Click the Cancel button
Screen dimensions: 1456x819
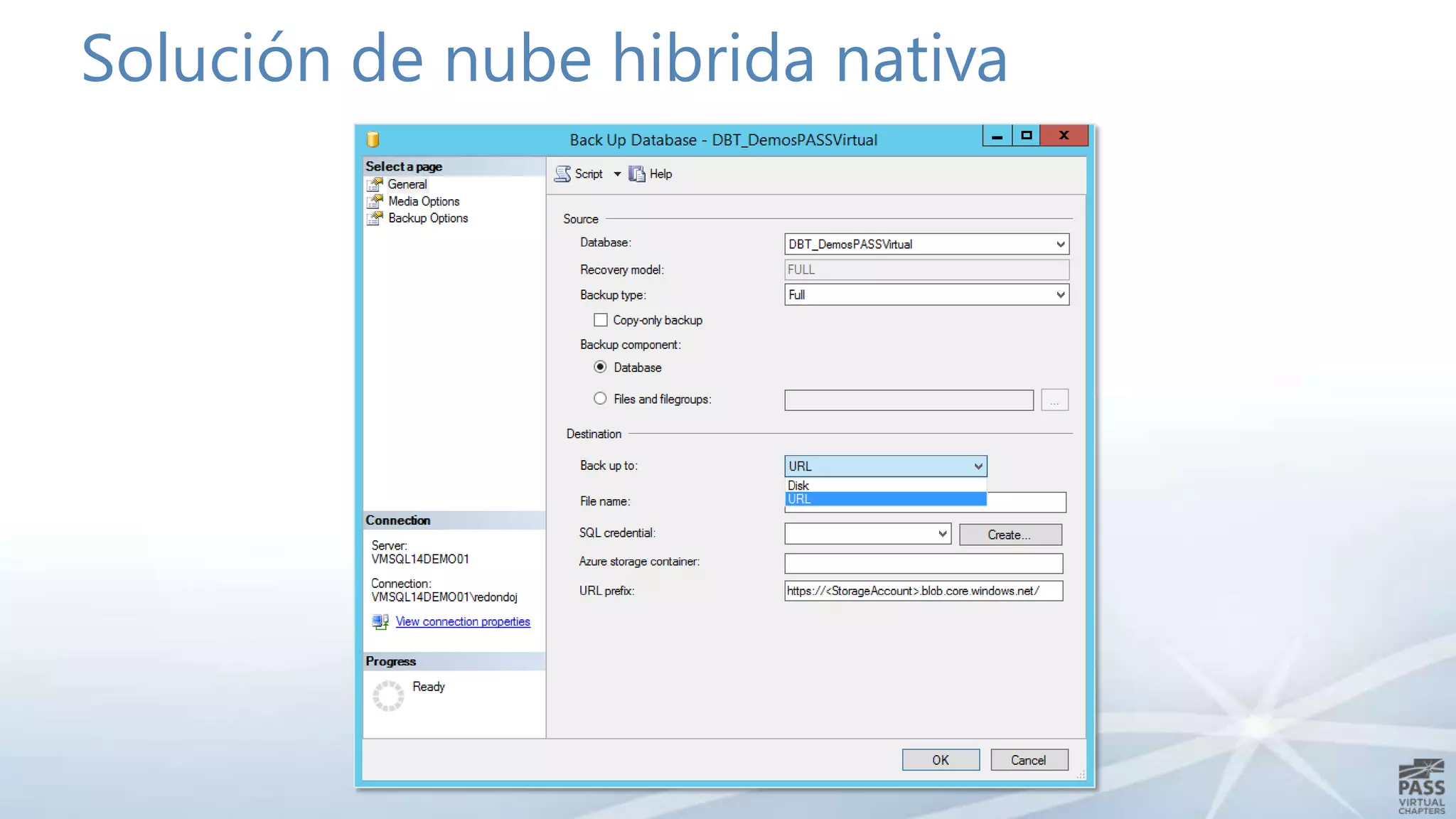pyautogui.click(x=1029, y=760)
